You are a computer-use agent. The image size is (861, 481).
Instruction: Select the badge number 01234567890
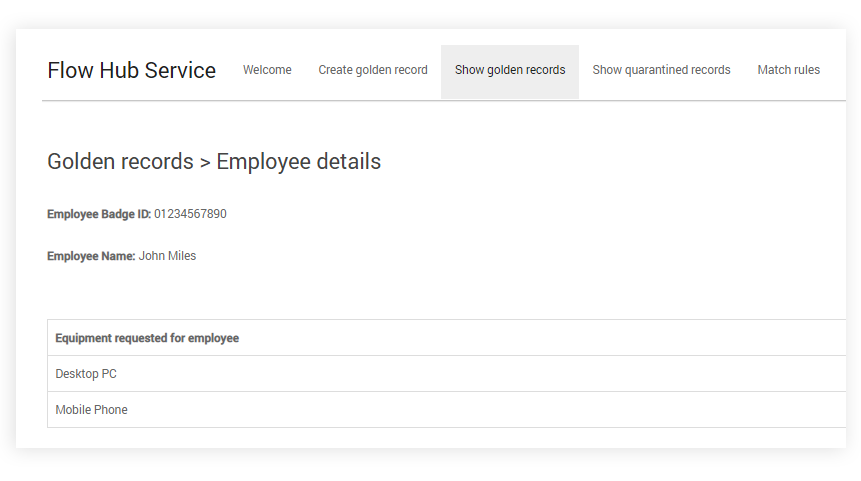pyautogui.click(x=190, y=214)
